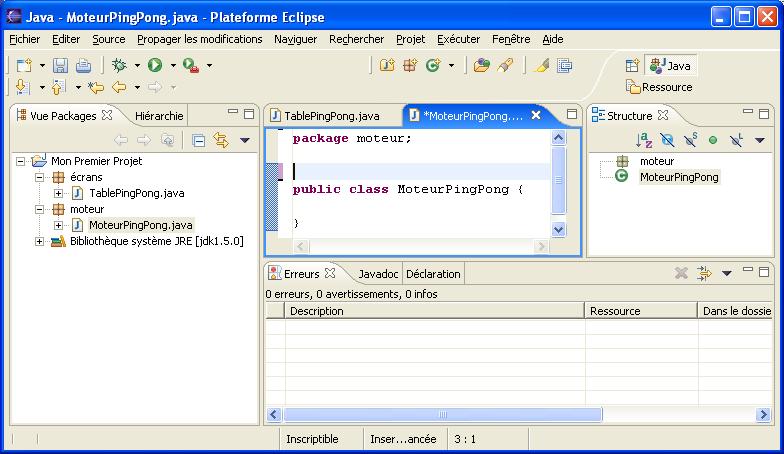Open the Source menu
This screenshot has width=784, height=454.
108,39
